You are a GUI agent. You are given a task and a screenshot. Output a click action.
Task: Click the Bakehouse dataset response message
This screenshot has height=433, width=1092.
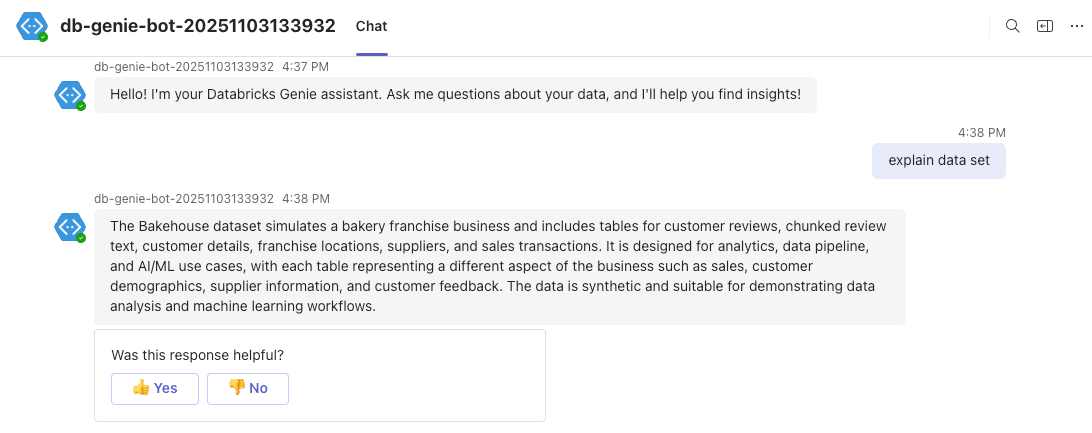pos(500,266)
